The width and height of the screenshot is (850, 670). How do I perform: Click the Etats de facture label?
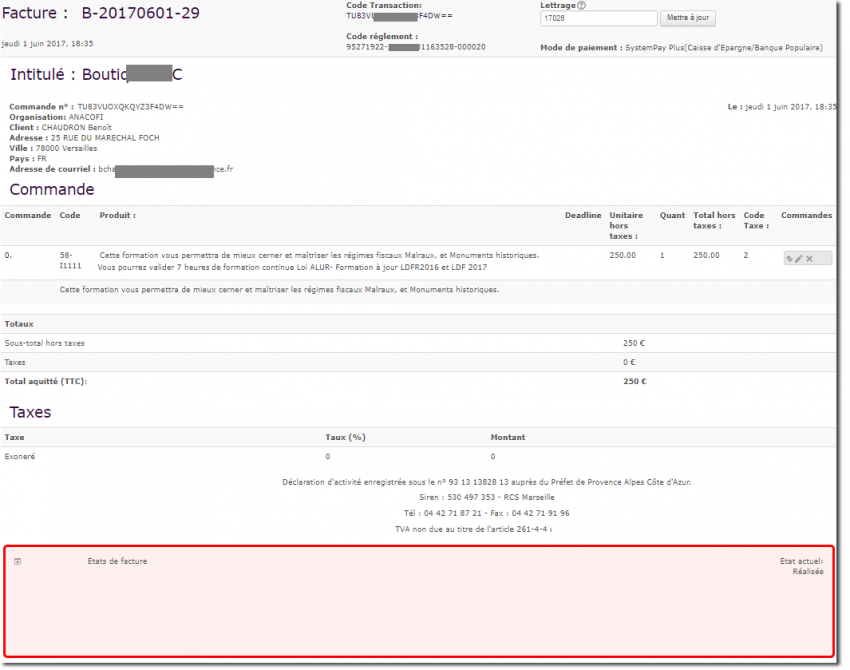click(117, 561)
